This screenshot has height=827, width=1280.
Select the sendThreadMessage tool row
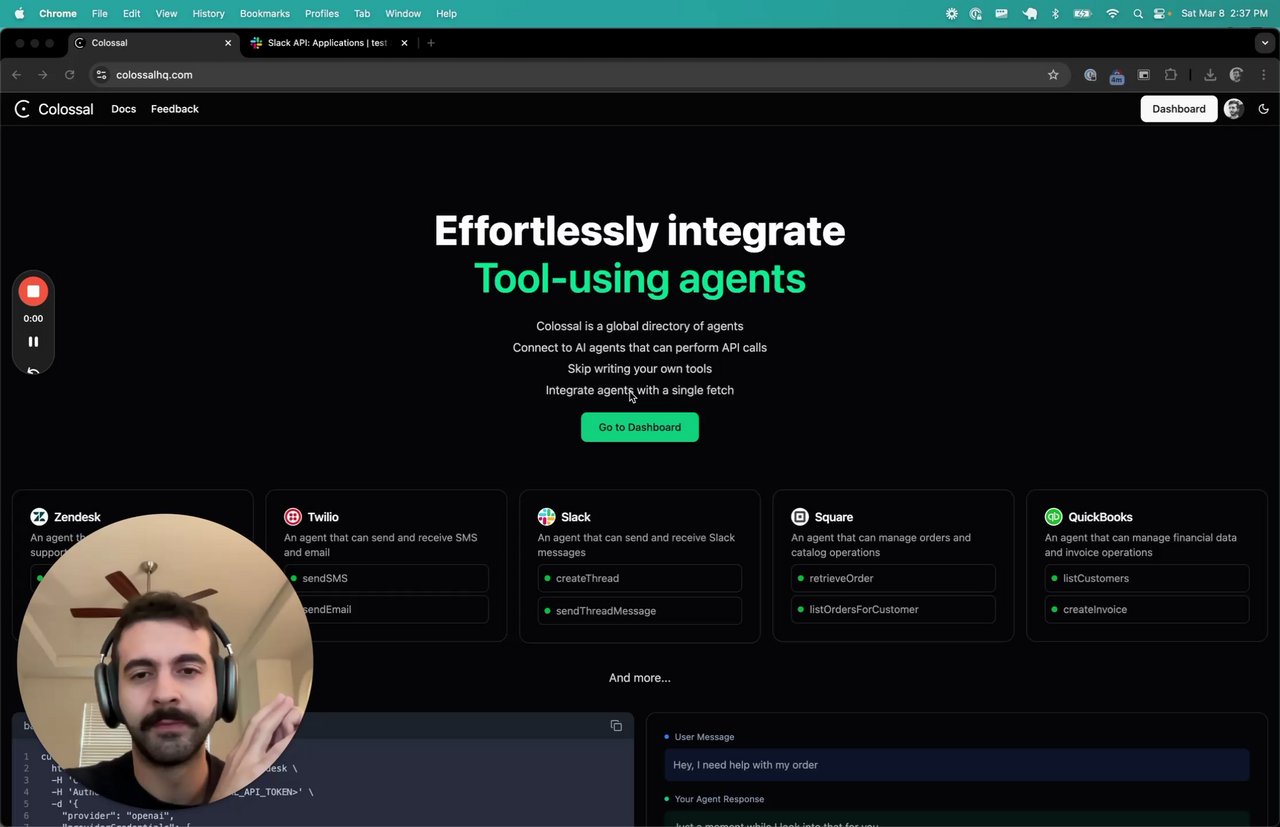click(640, 610)
